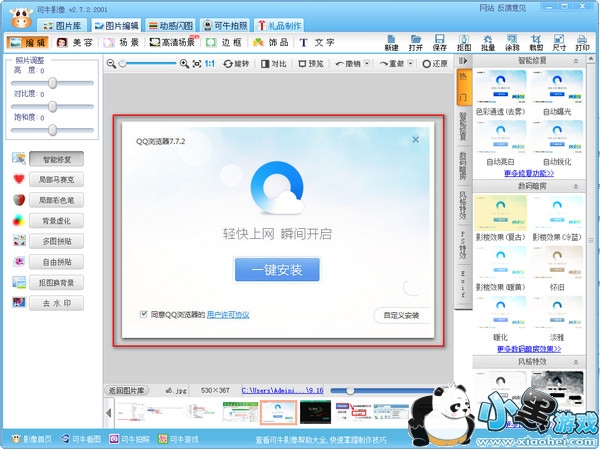Click the 打开 (Open) folder icon
Screen dimensions: 600x450
coord(416,43)
